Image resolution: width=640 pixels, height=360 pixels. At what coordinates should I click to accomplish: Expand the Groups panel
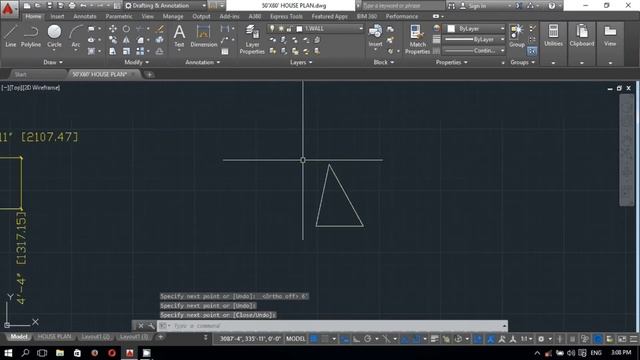[x=522, y=62]
